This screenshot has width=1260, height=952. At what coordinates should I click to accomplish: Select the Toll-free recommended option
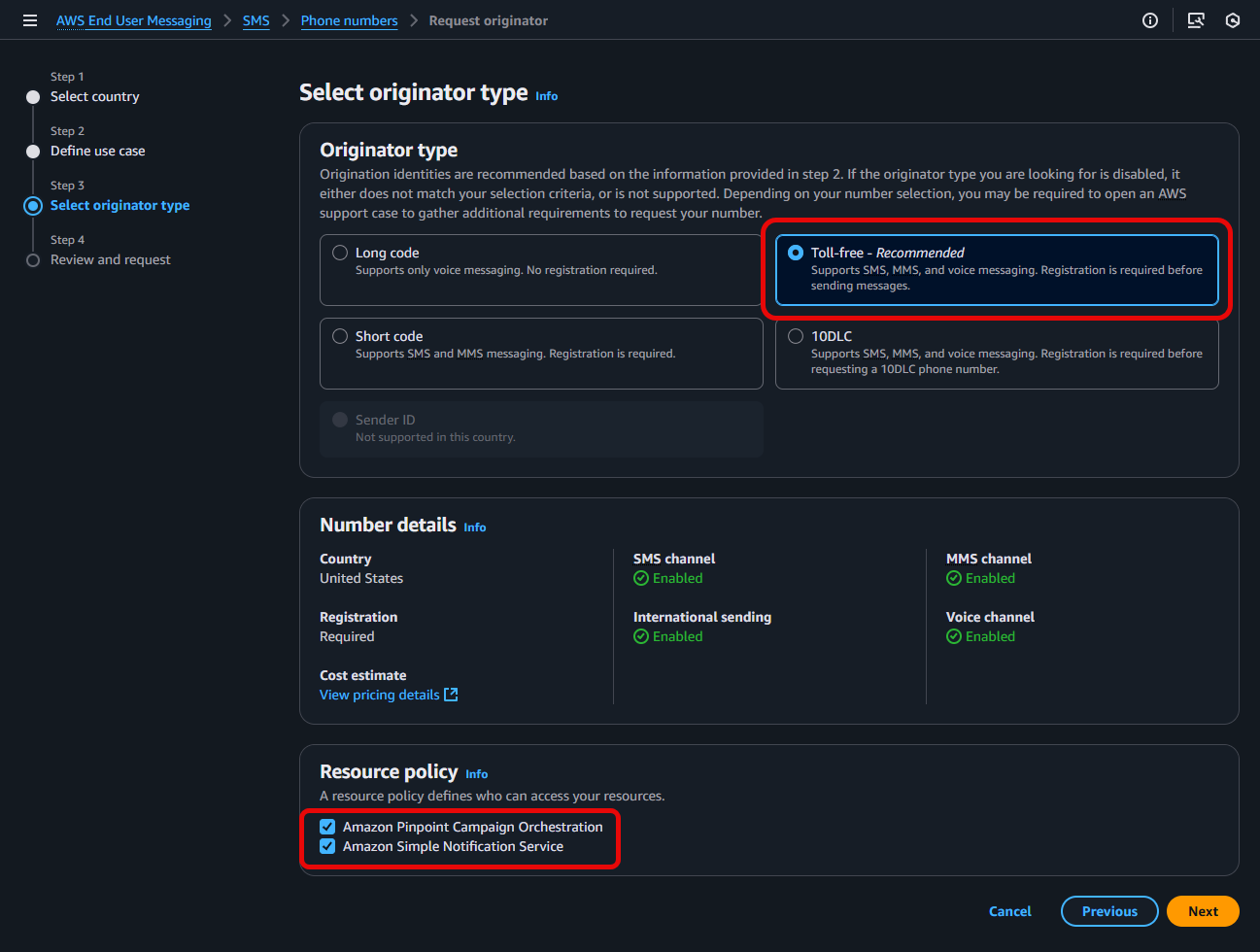point(796,253)
